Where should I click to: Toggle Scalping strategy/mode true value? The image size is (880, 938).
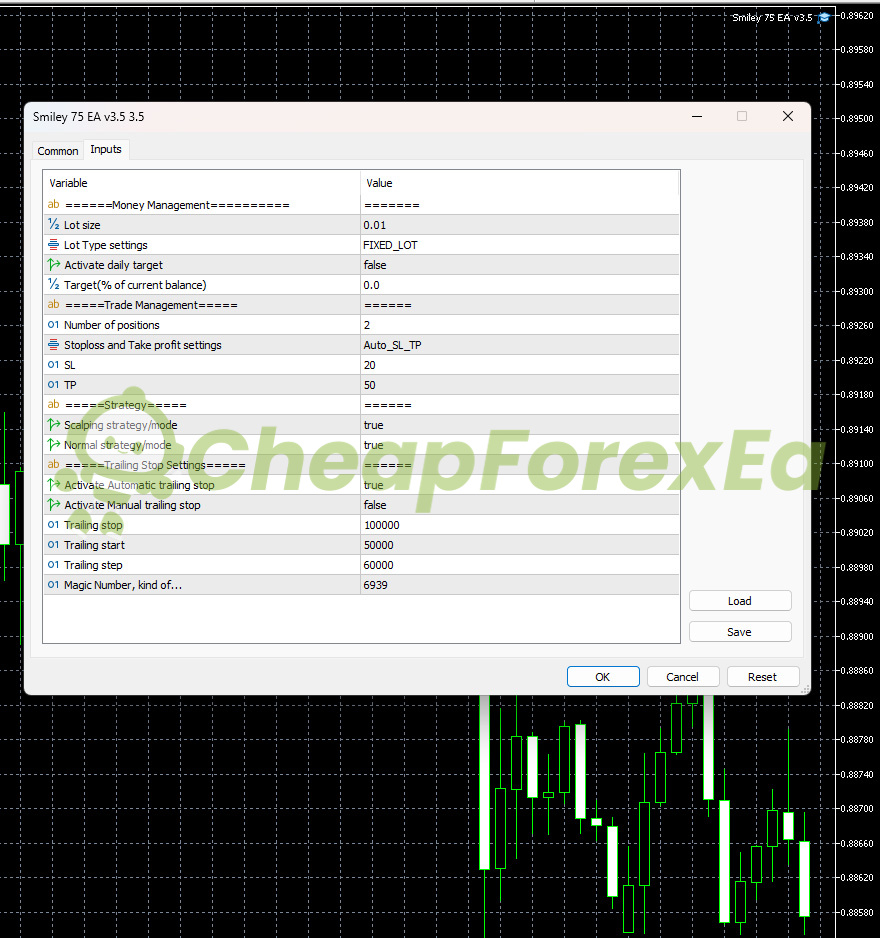tap(519, 425)
